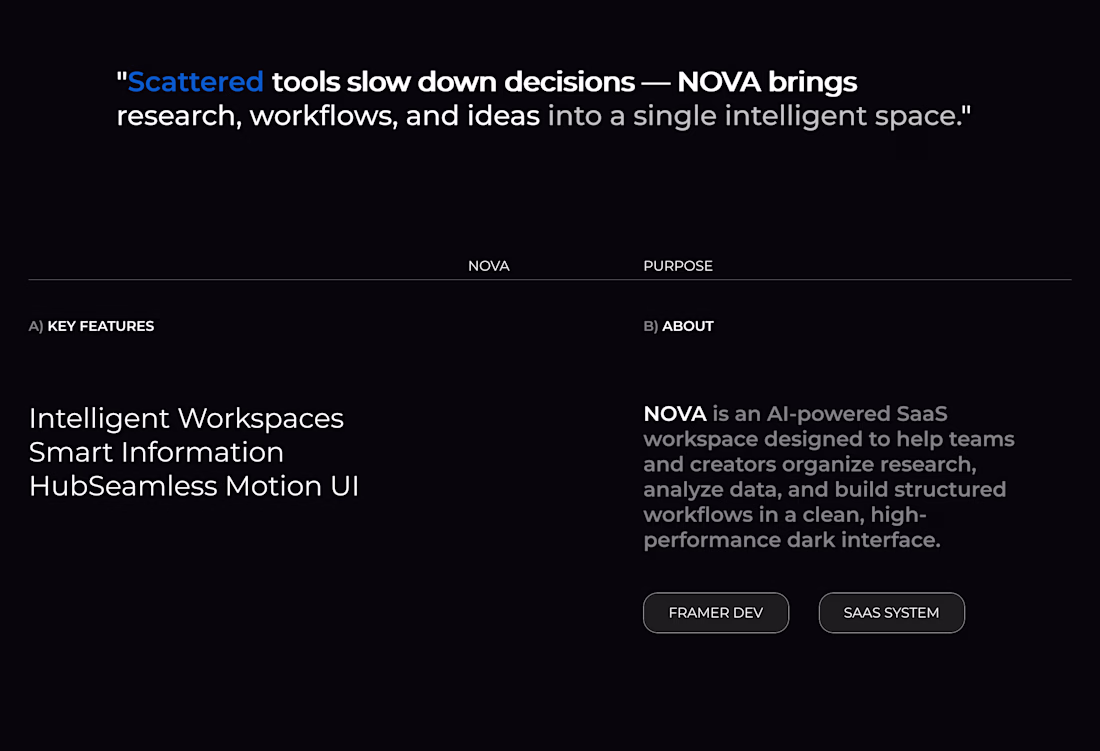Click grey 'into a single intelligent space' text

click(x=754, y=116)
